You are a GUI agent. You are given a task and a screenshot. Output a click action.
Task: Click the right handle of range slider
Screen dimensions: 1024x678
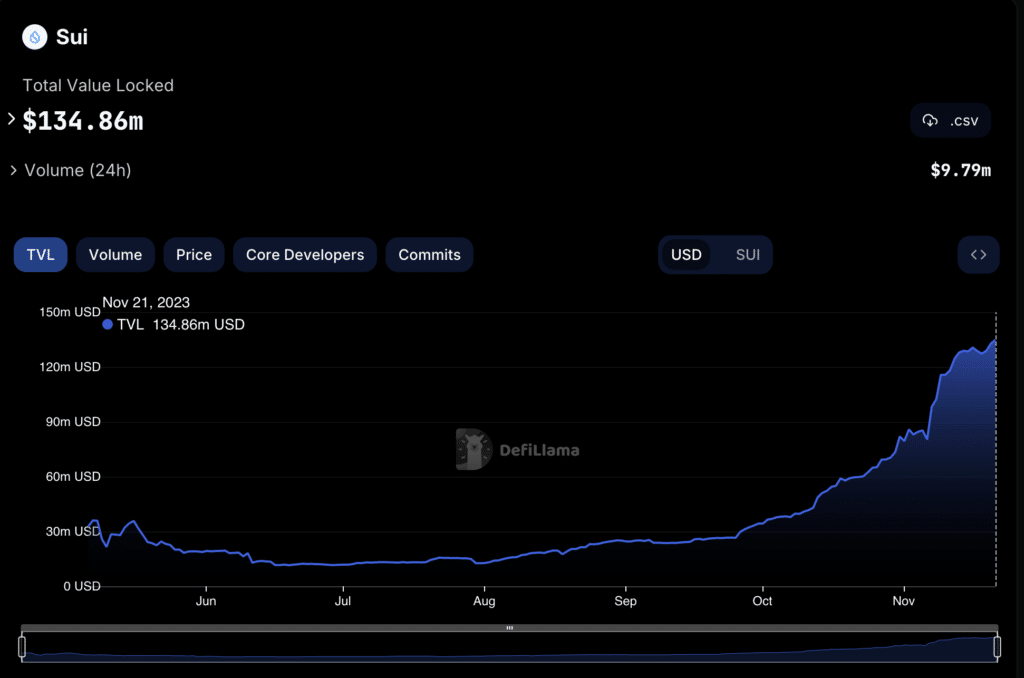point(997,647)
